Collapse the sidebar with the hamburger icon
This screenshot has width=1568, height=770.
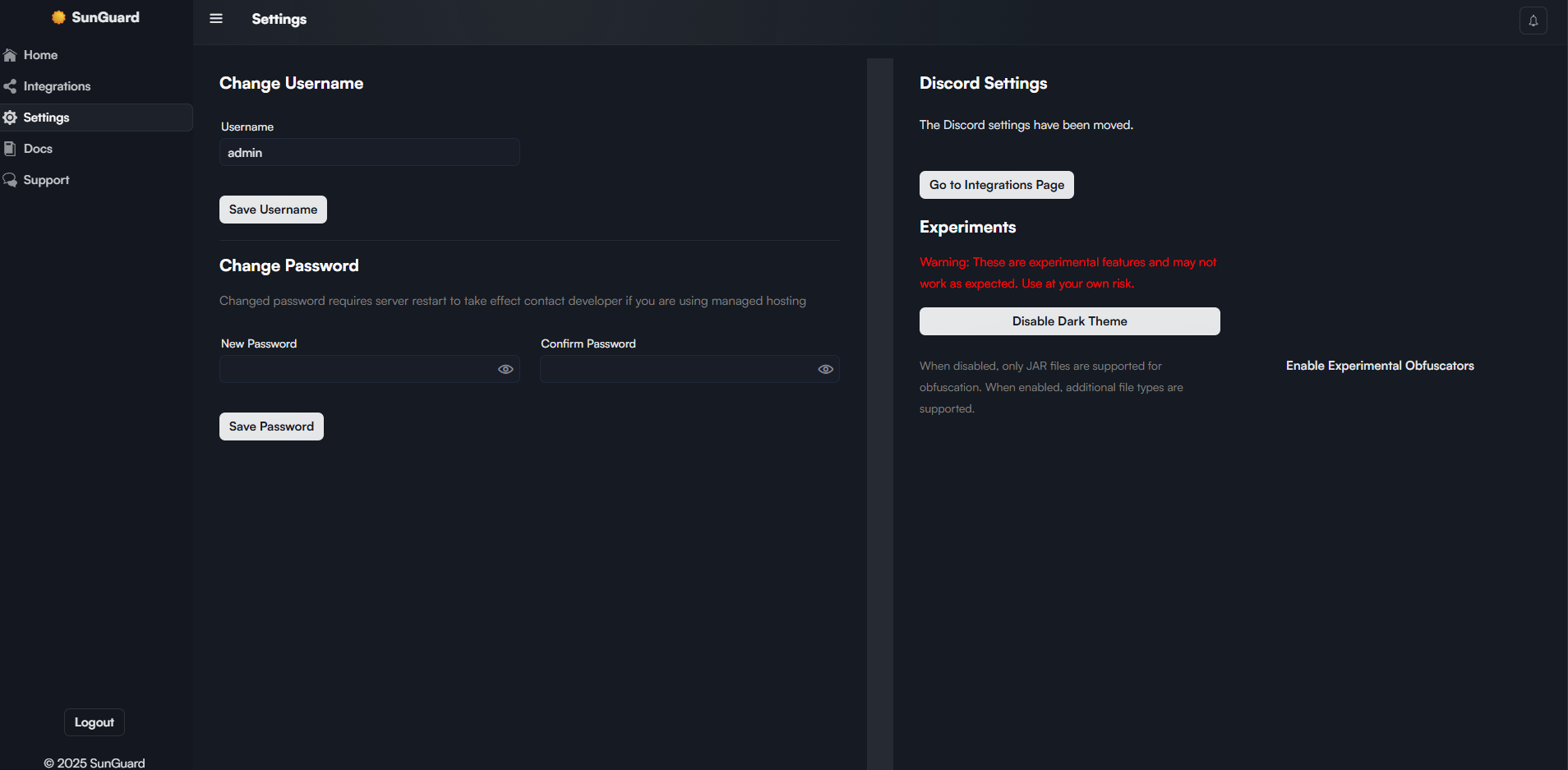pos(216,19)
